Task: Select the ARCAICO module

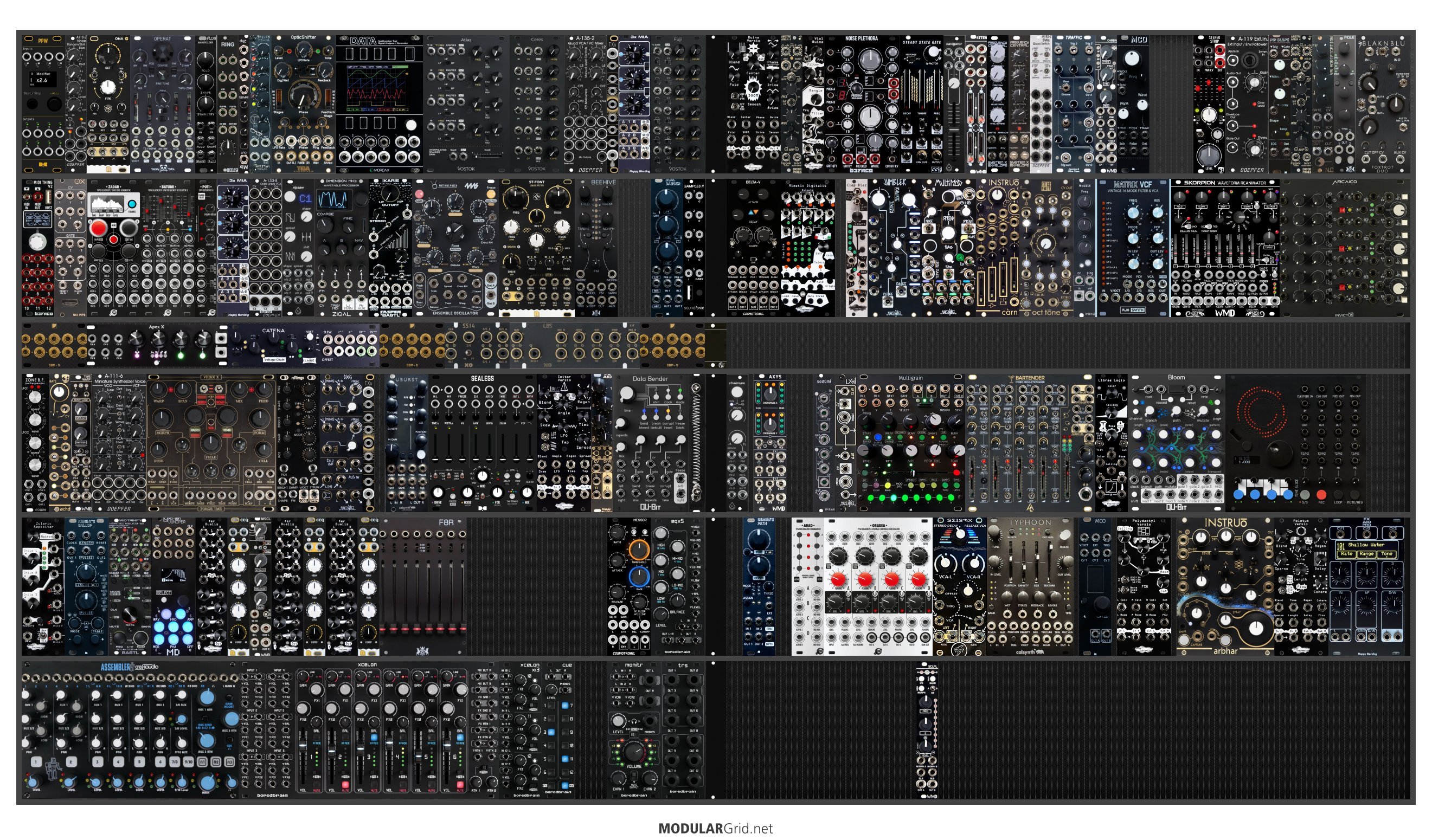Action: [x=1345, y=248]
